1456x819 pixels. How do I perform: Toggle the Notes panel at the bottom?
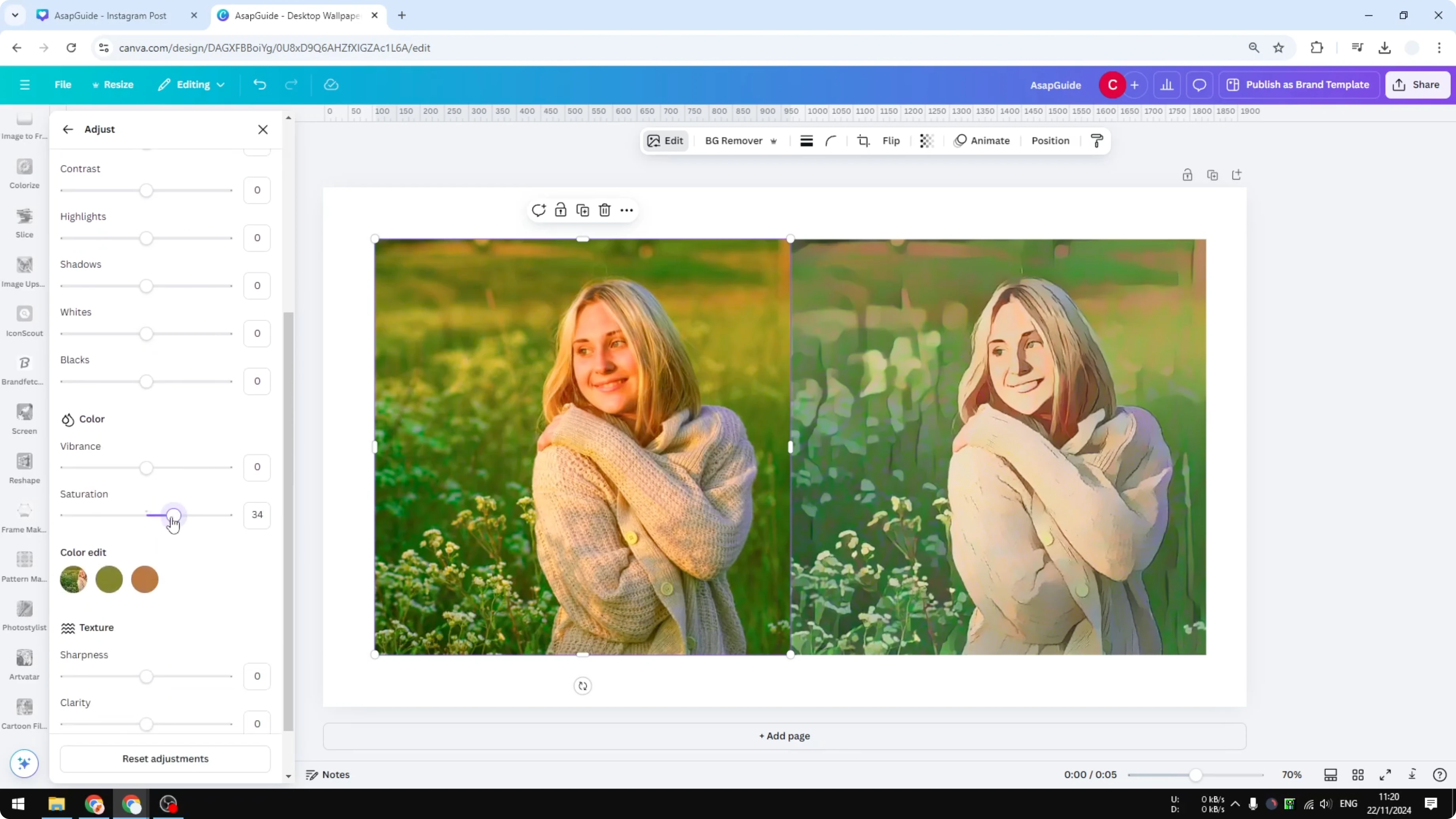coord(328,774)
